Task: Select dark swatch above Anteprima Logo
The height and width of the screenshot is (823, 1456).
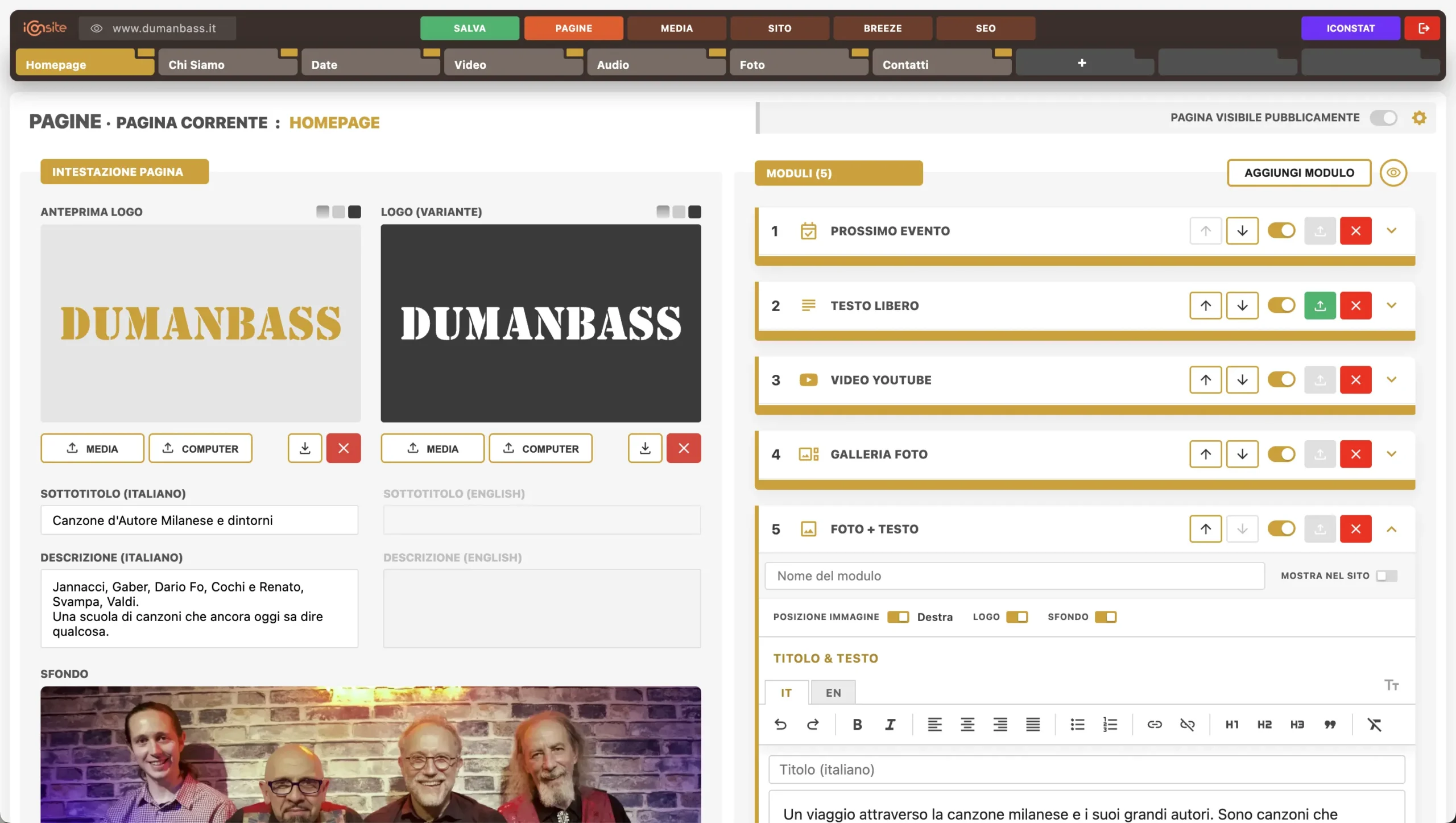Action: coord(354,212)
